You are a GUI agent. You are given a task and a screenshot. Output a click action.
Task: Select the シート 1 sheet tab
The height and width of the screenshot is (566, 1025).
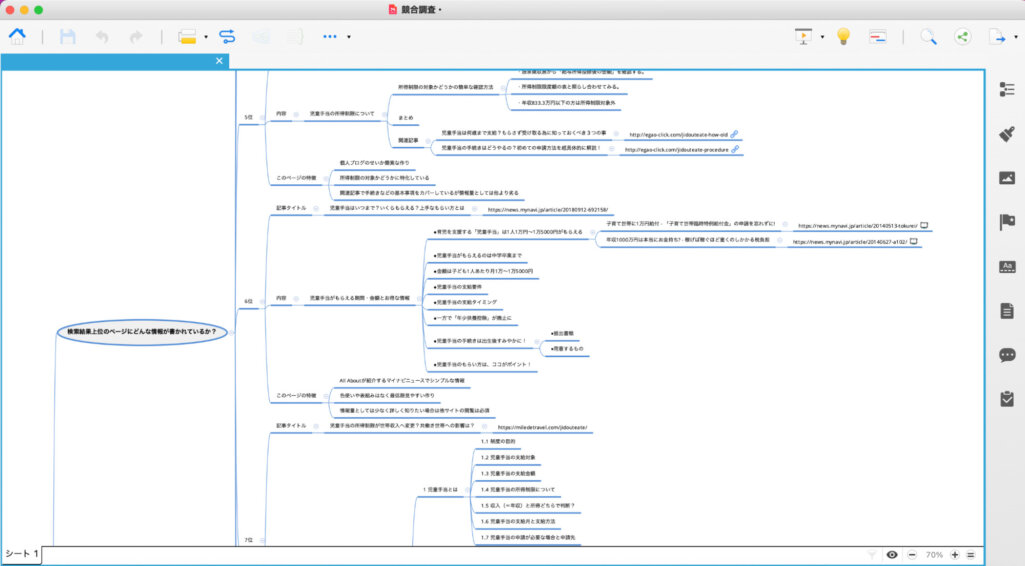click(21, 554)
